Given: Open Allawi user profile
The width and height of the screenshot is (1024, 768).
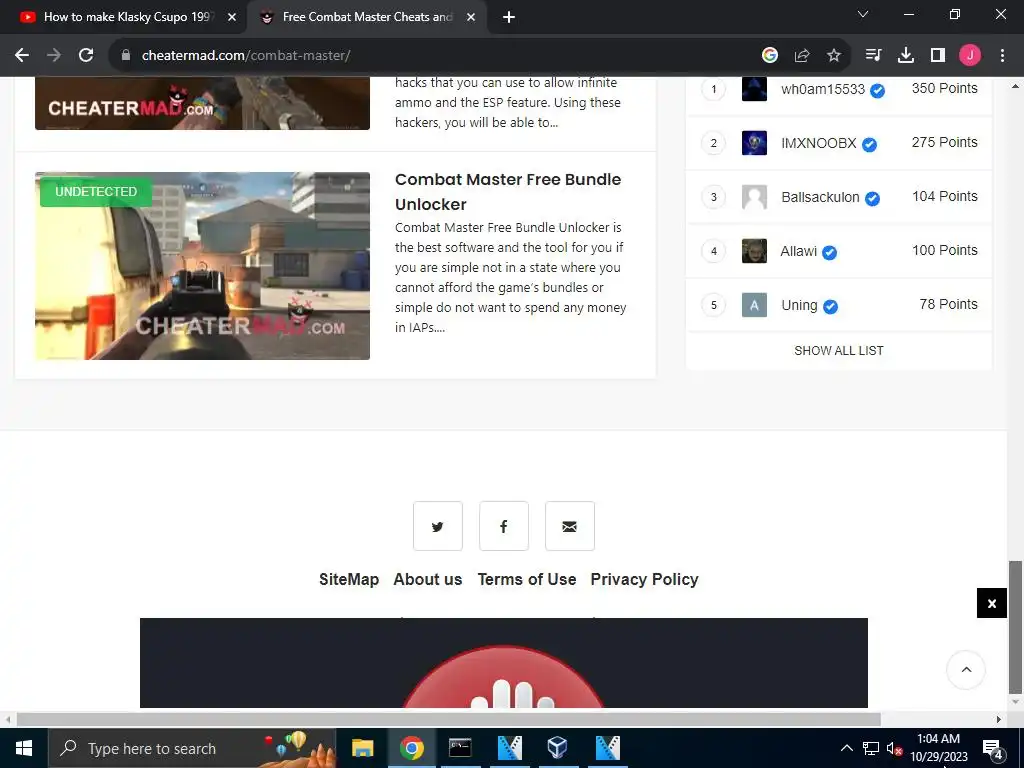Looking at the screenshot, I should click(x=799, y=251).
